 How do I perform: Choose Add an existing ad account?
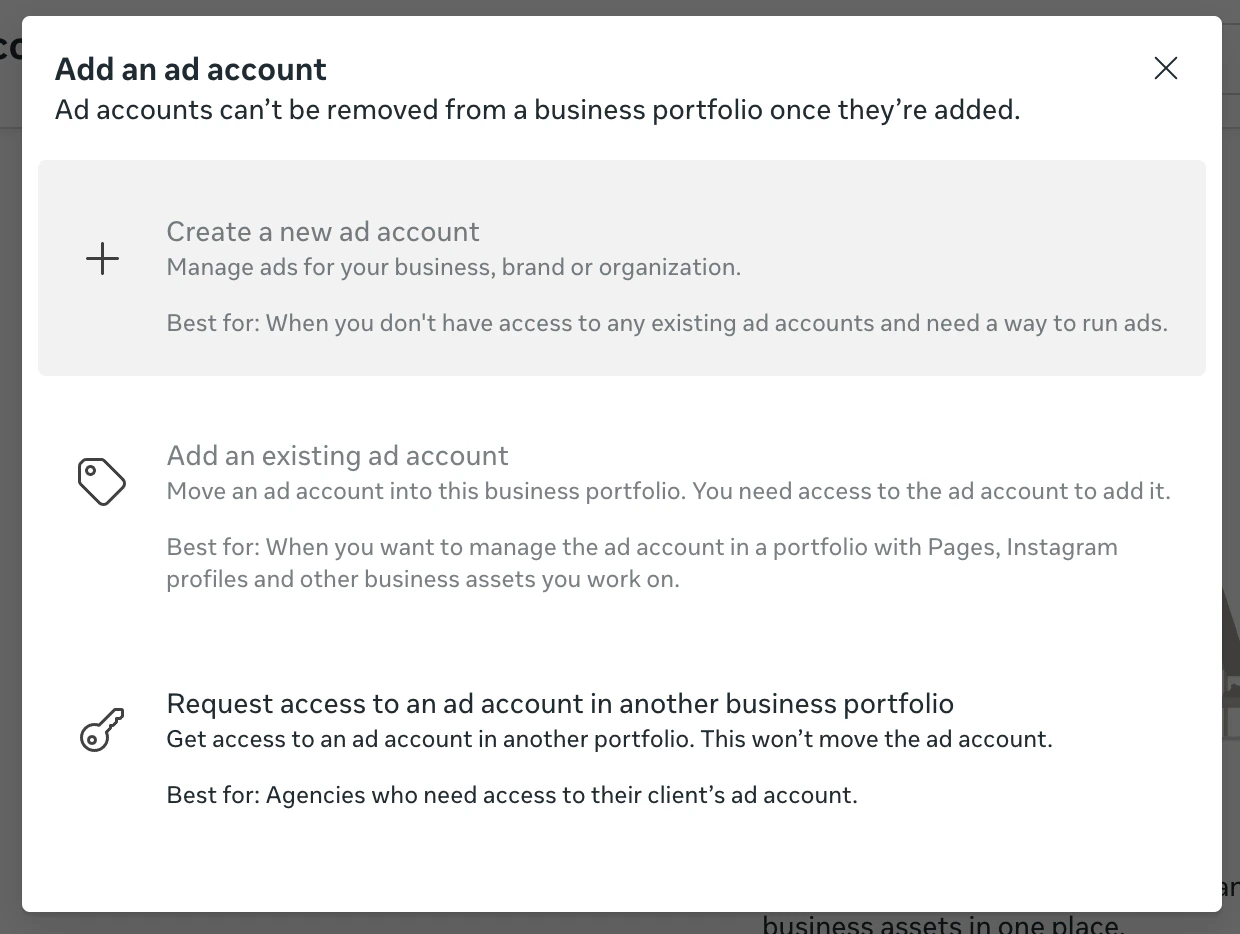tap(337, 455)
